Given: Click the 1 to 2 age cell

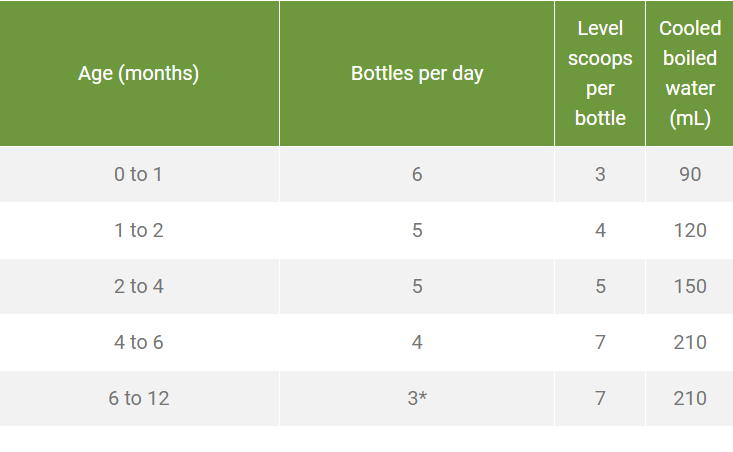Looking at the screenshot, I should click(x=139, y=230).
